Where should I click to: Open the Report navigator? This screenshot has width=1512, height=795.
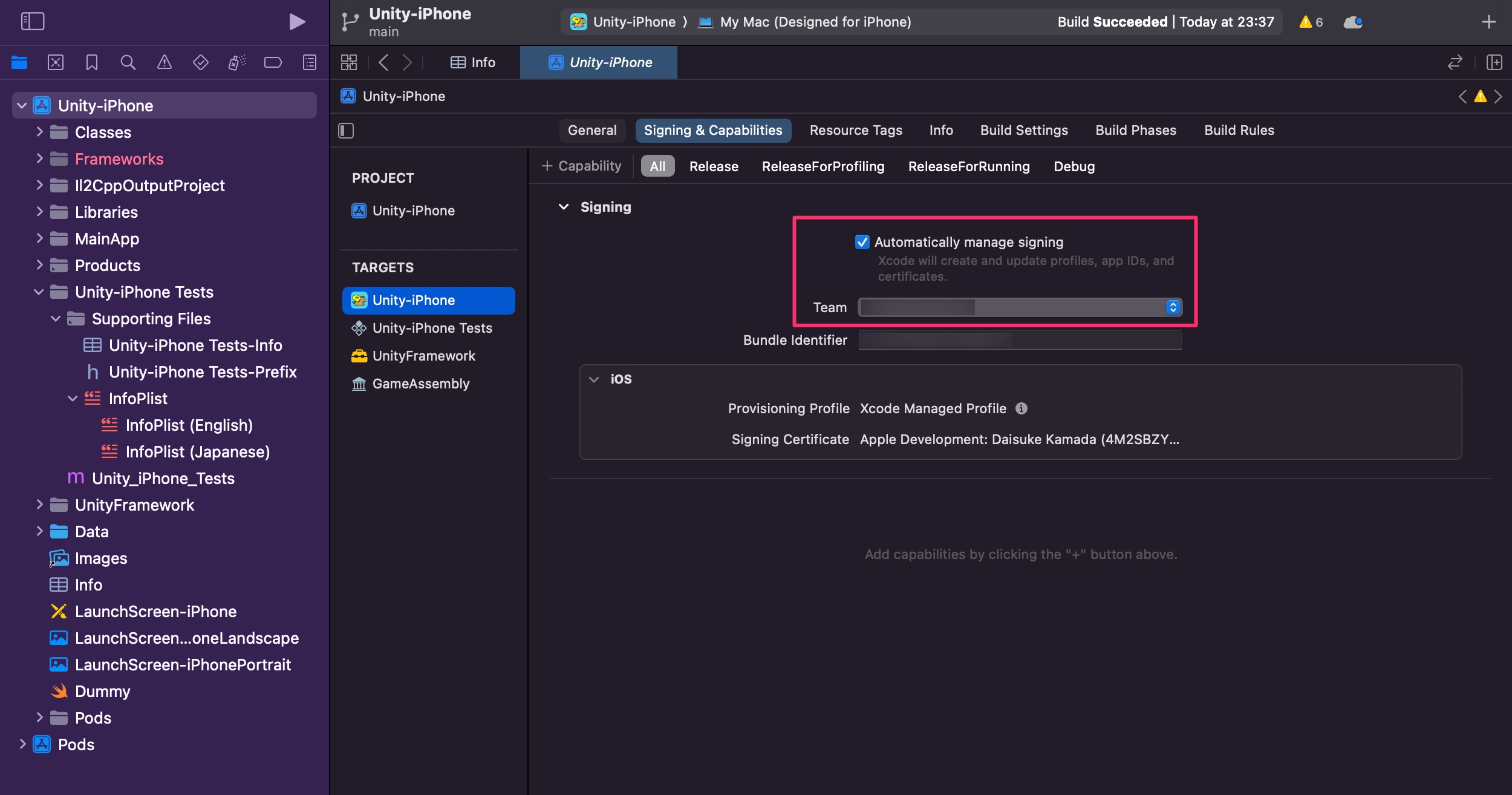310,62
